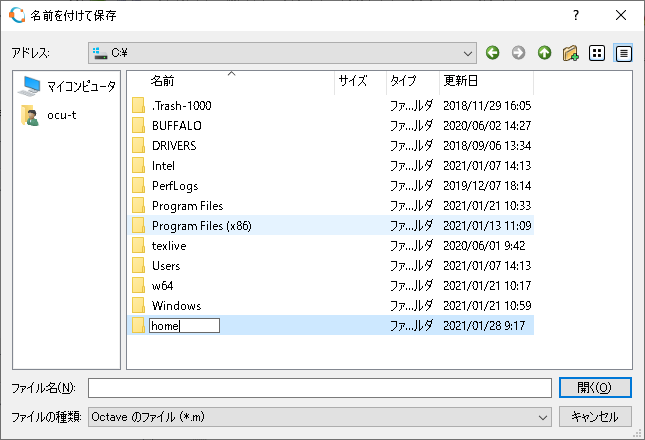Create a new folder
The image size is (645, 440).
571,52
